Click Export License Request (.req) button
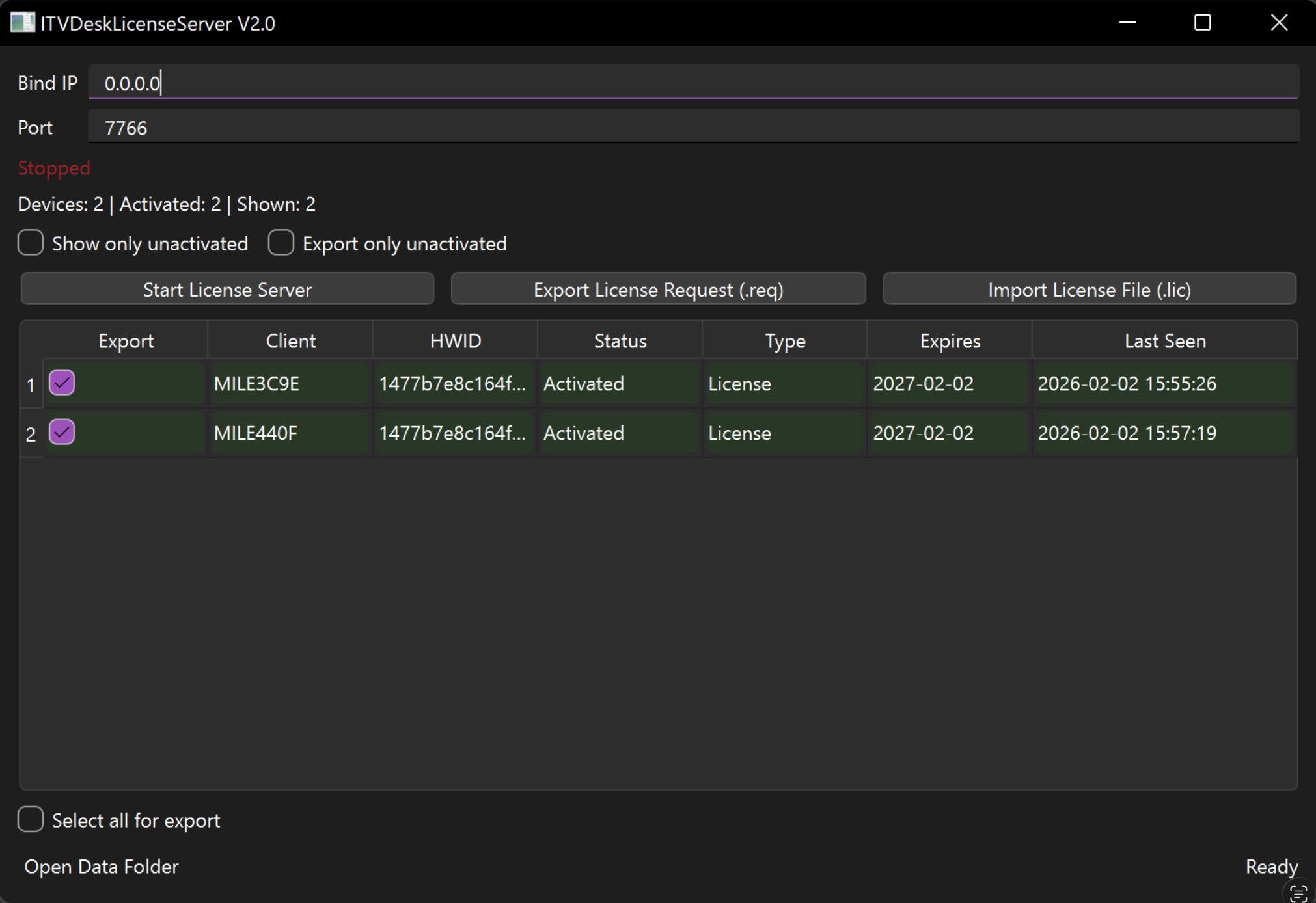This screenshot has width=1316, height=903. 658,289
